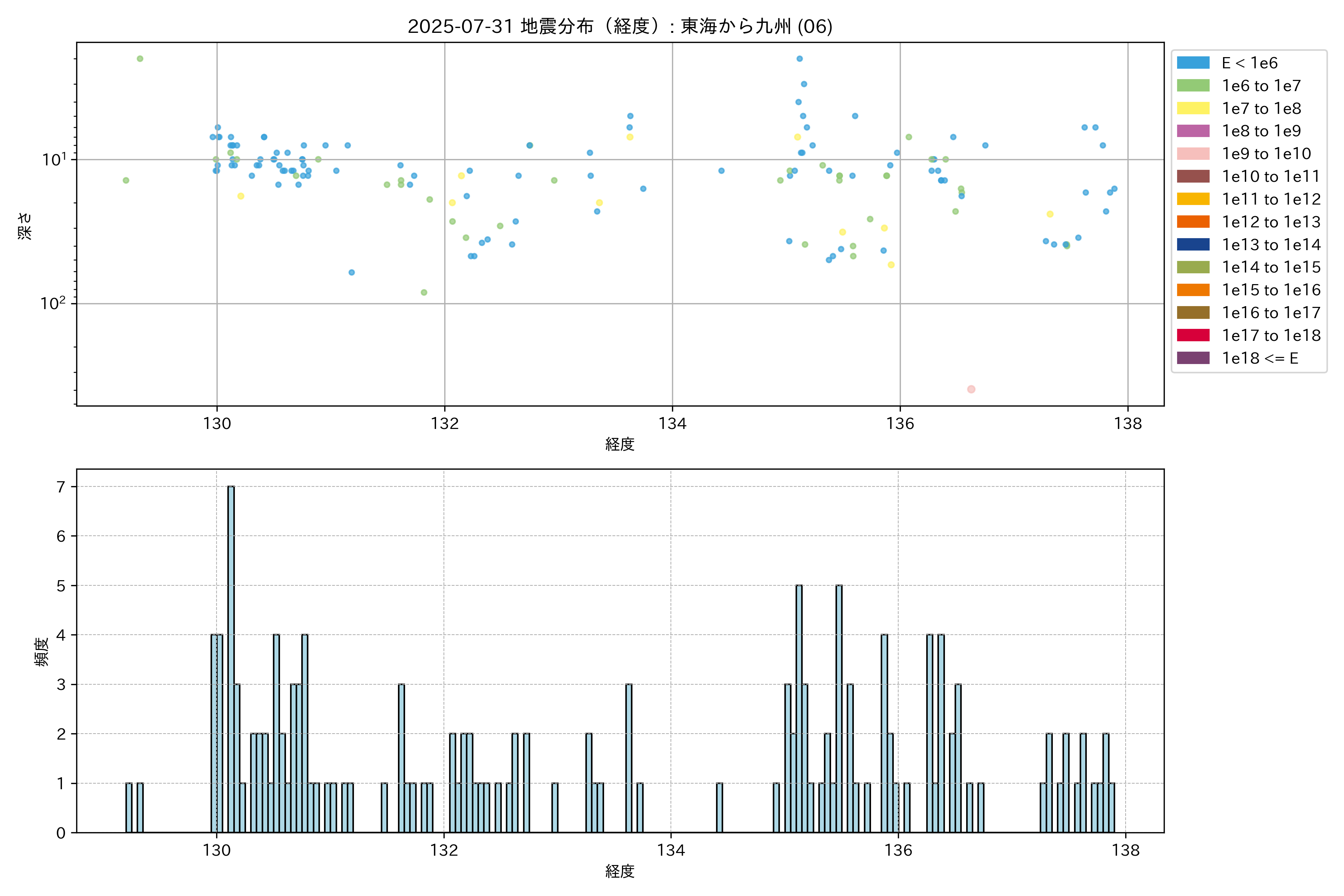Click the tallest histogram bar reaching 7
The height and width of the screenshot is (896, 1344).
[x=231, y=657]
